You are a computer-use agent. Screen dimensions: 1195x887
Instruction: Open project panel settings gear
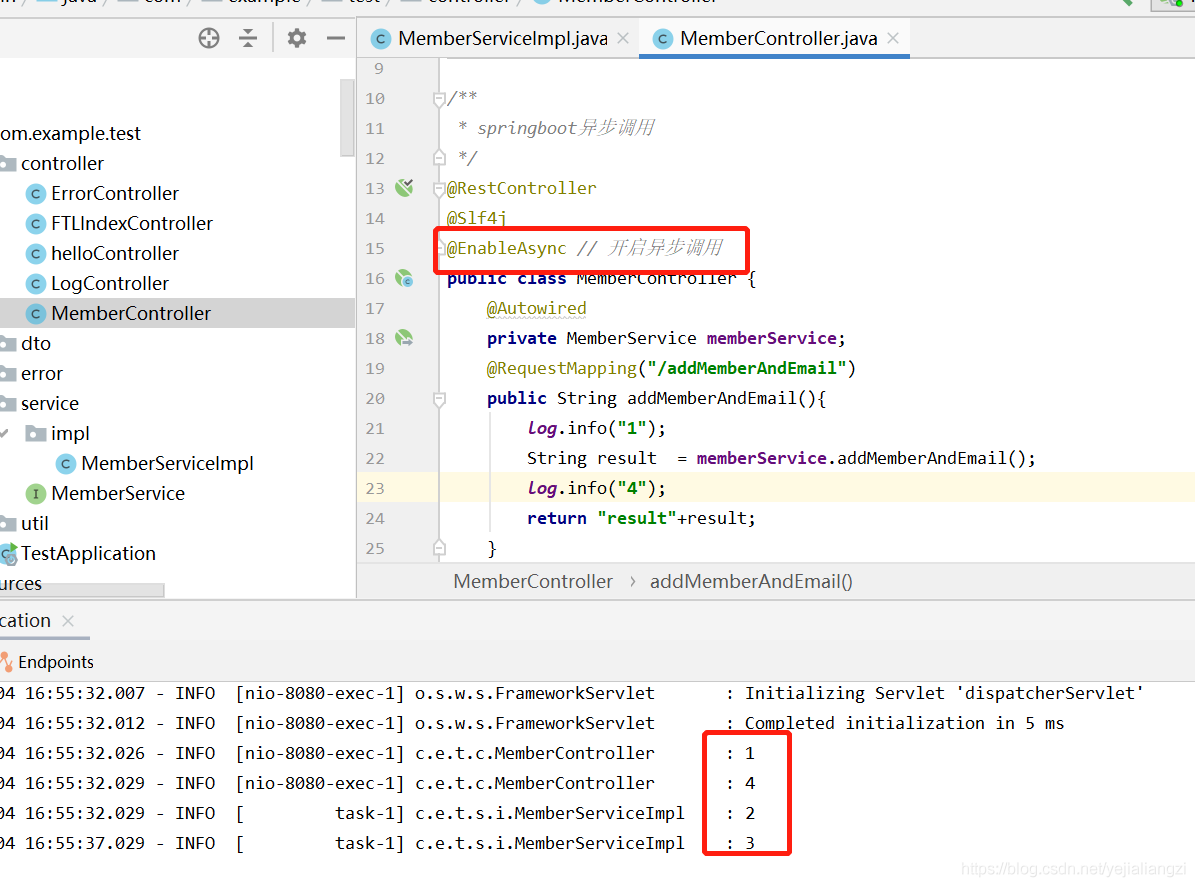(x=296, y=38)
